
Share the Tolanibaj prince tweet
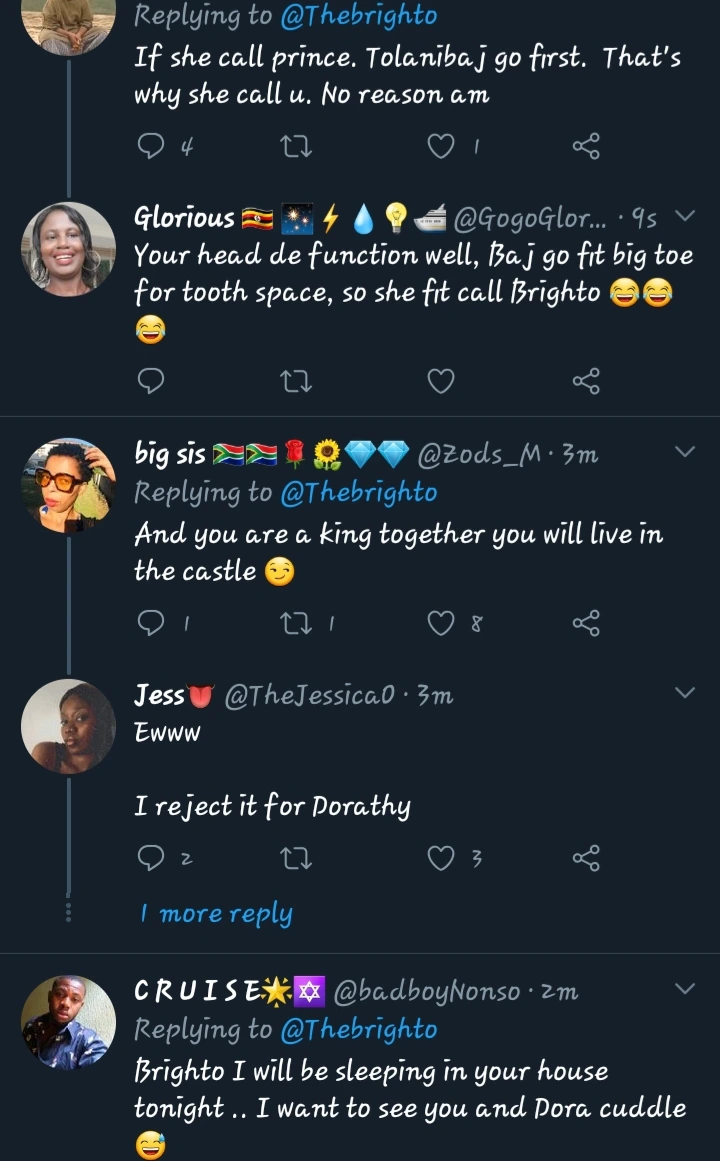[x=586, y=147]
